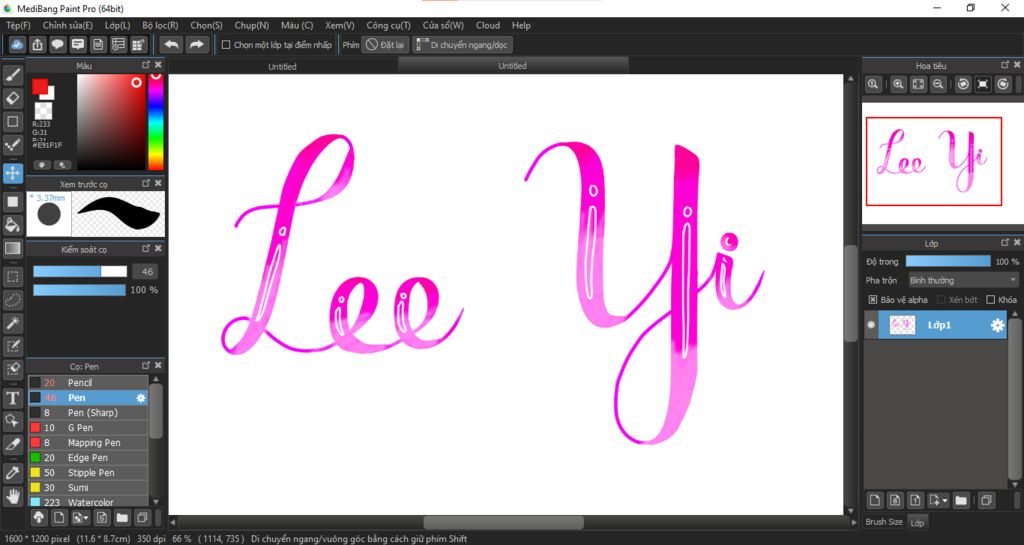Click the red foreground color swatch
The width and height of the screenshot is (1024, 545).
tap(40, 86)
